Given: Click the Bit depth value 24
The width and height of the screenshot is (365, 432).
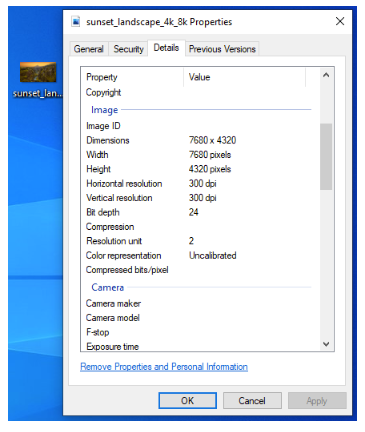Looking at the screenshot, I should (x=193, y=212).
